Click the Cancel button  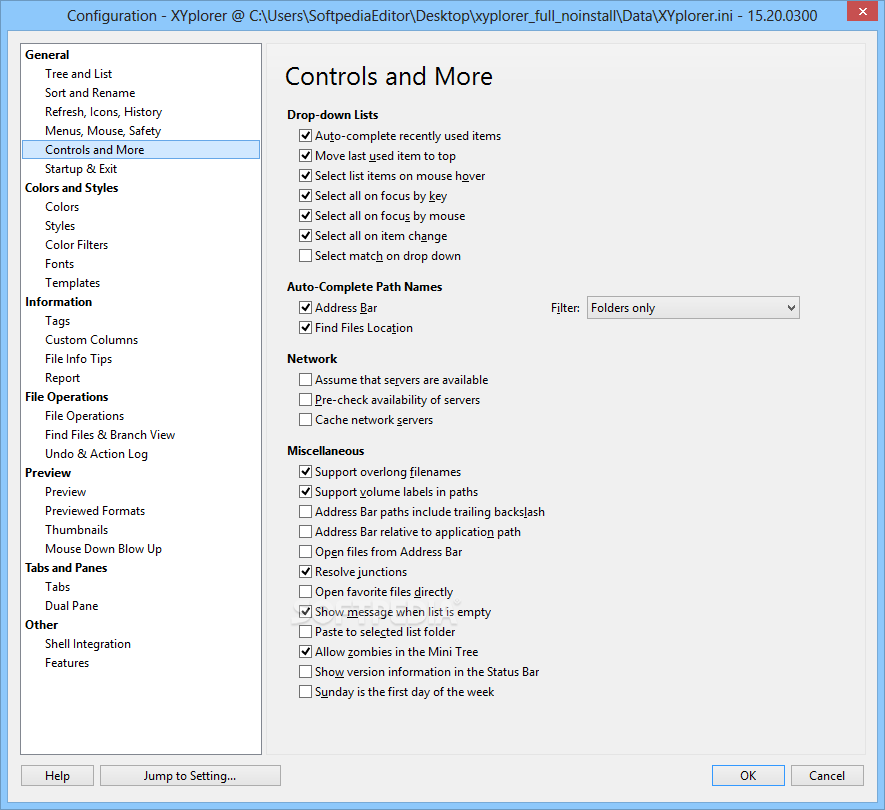tap(827, 776)
